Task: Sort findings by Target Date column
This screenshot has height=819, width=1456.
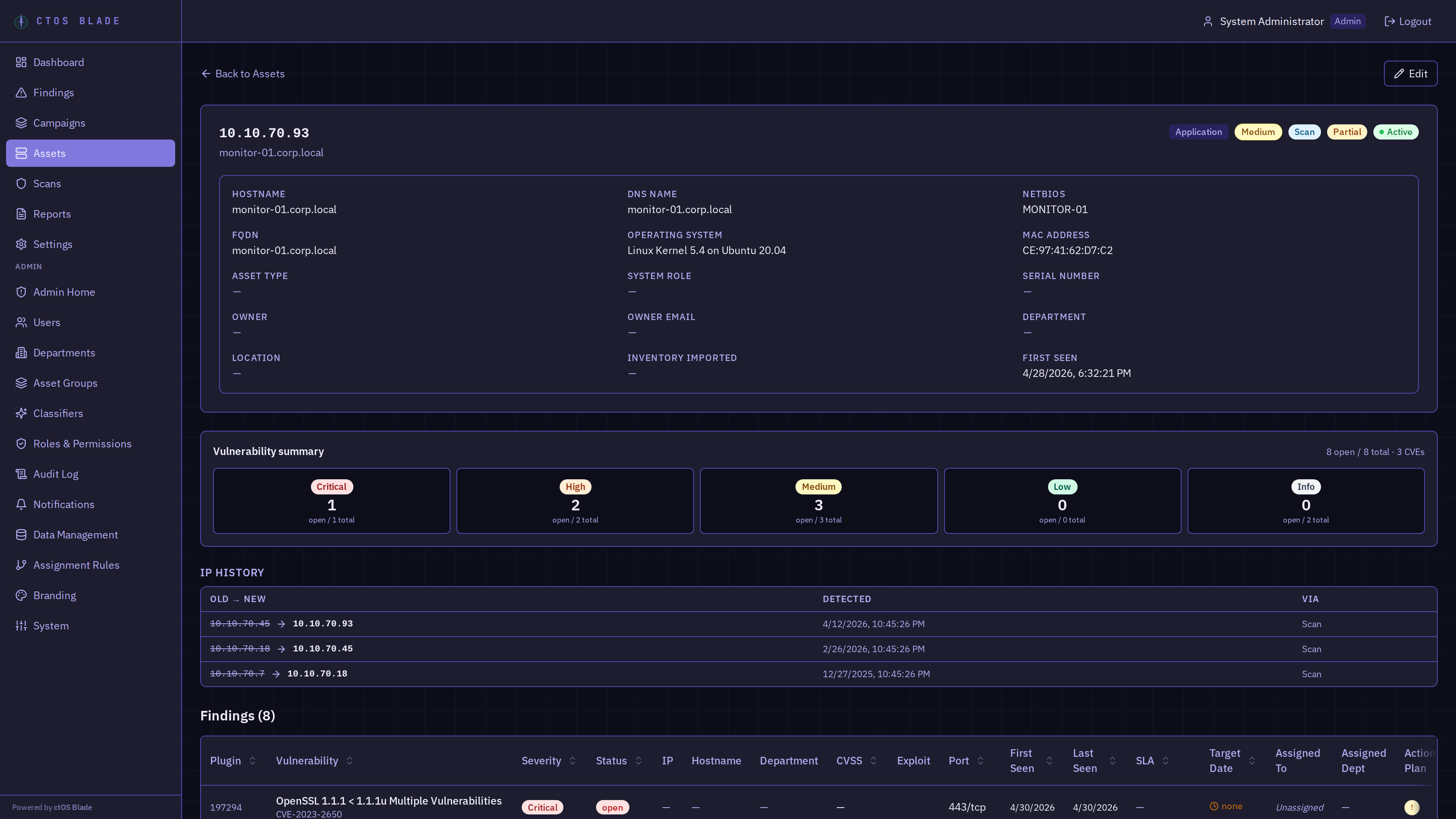Action: 1252,761
